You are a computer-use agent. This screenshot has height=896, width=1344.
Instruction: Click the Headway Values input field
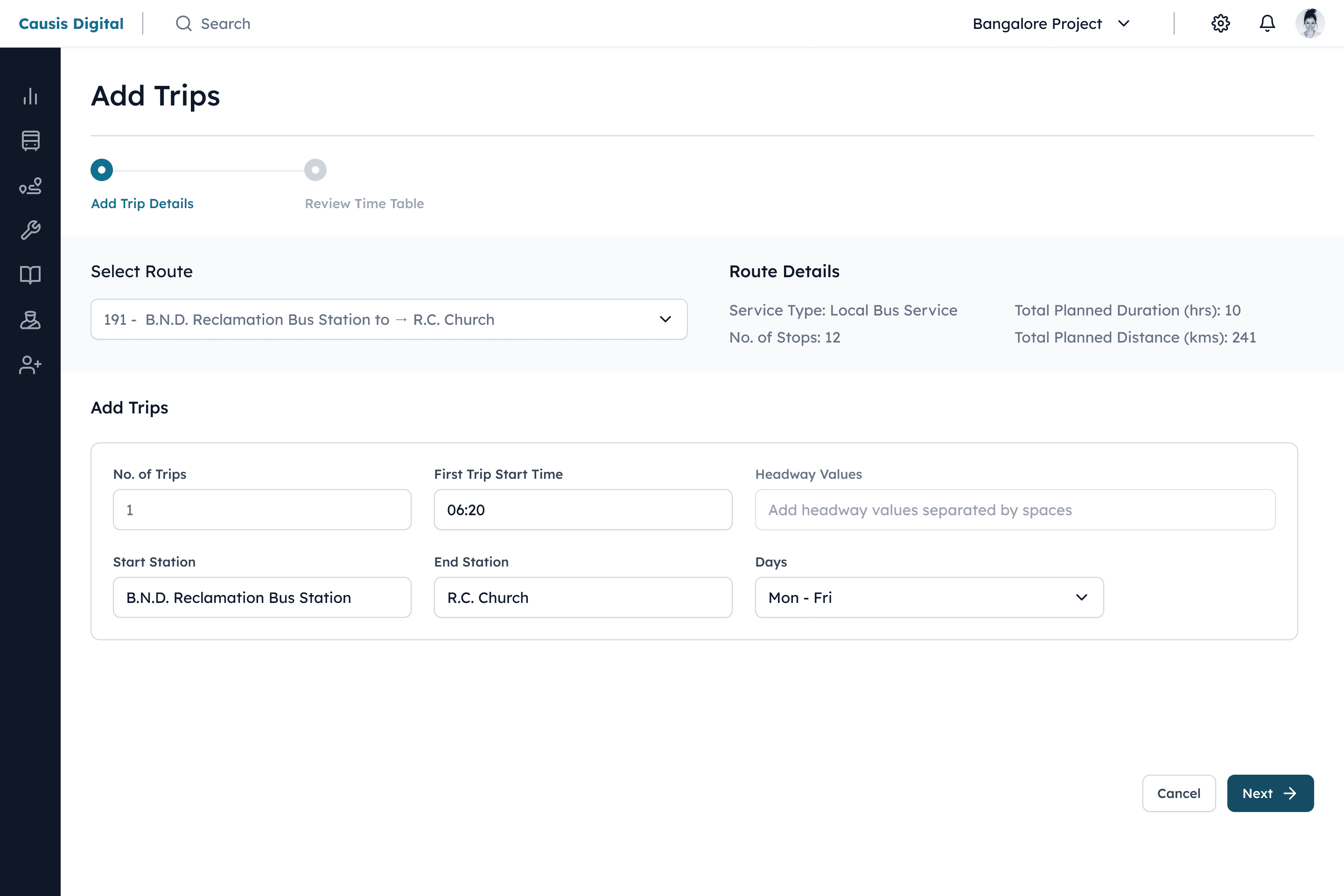1015,510
